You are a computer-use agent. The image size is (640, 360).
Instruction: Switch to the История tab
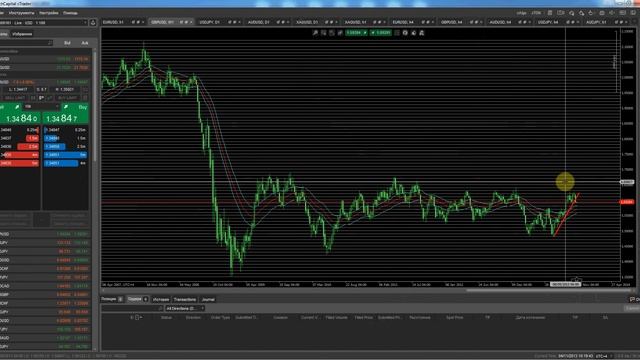(x=161, y=299)
